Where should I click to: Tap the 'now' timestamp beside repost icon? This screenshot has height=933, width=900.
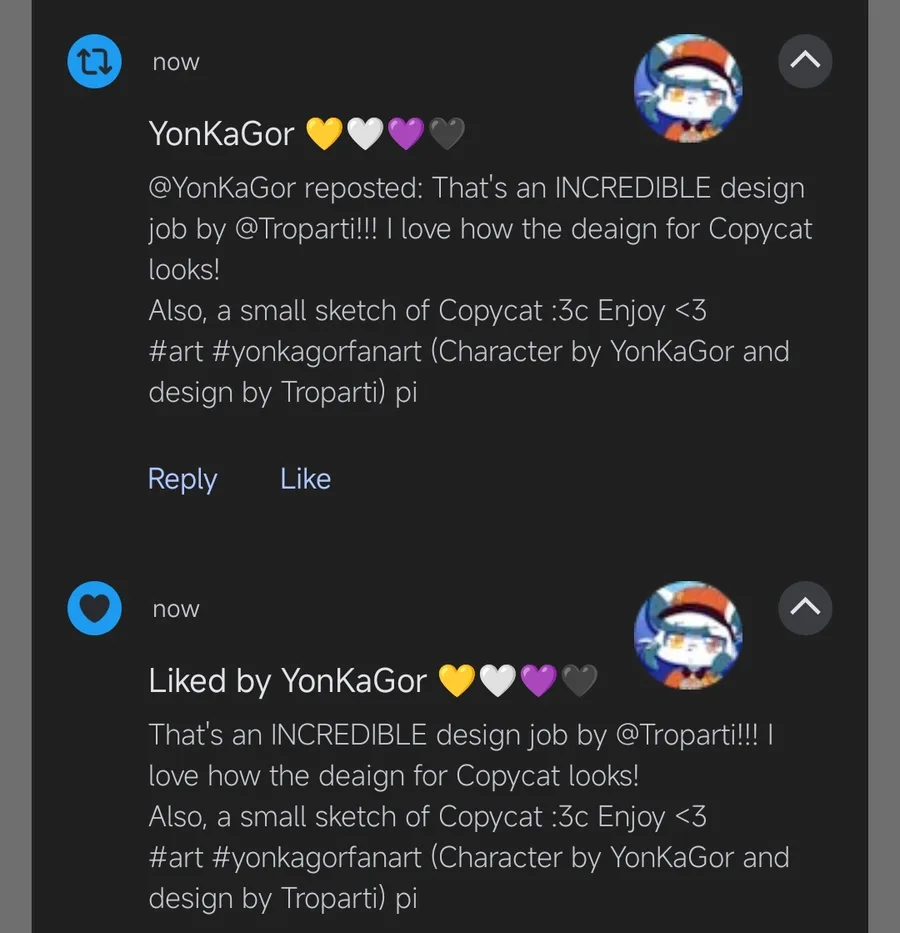(176, 62)
